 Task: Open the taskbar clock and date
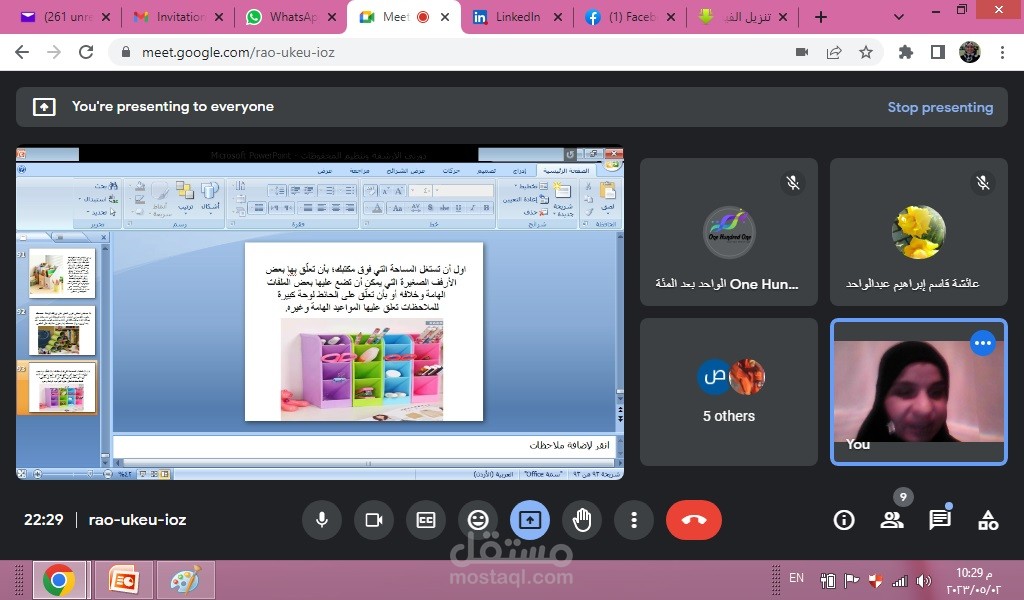point(974,580)
